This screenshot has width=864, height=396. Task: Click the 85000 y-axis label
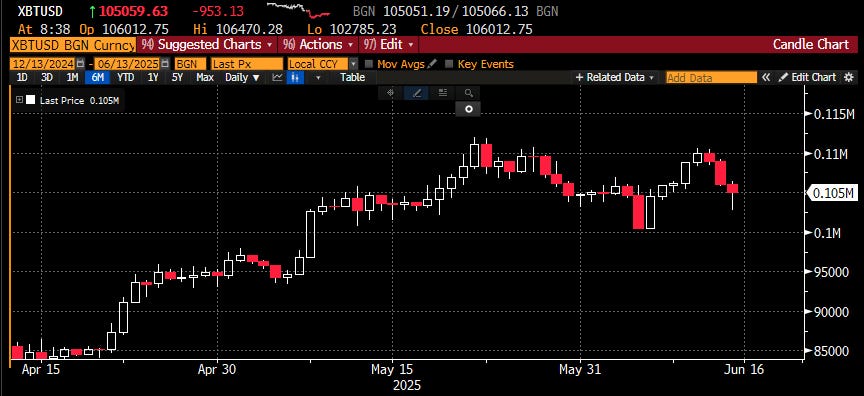(x=832, y=351)
